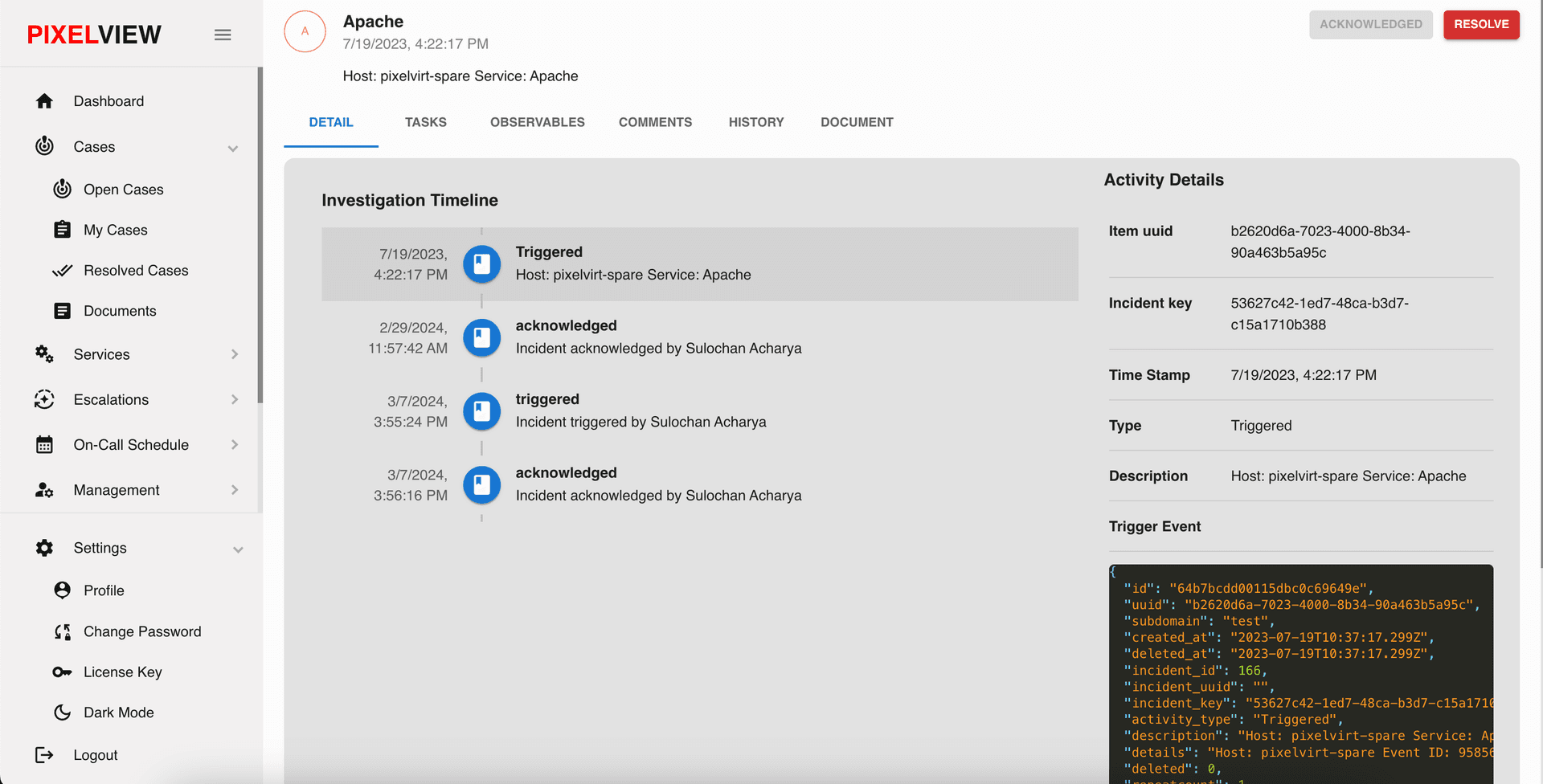Click the acknowledged 3:56:16 PM event icon
Viewport: 1543px width, 784px height.
tap(481, 485)
